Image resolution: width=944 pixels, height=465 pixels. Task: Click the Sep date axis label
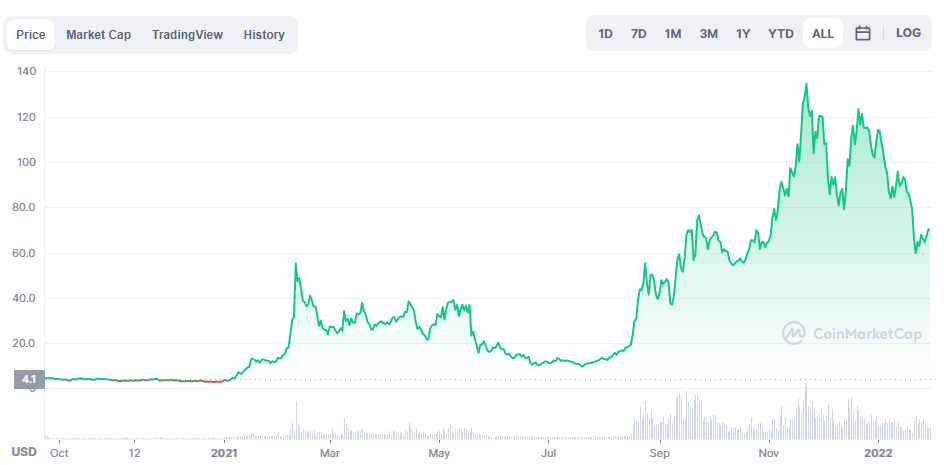point(660,452)
